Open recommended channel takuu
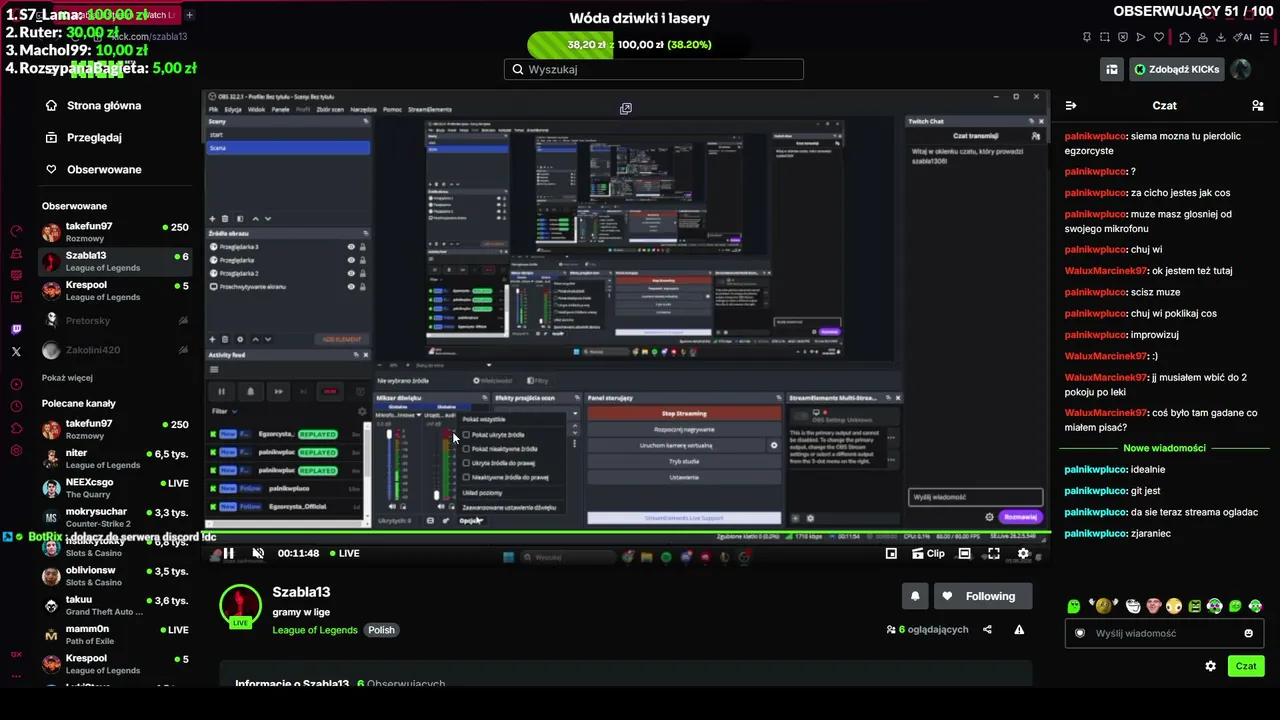 114,605
